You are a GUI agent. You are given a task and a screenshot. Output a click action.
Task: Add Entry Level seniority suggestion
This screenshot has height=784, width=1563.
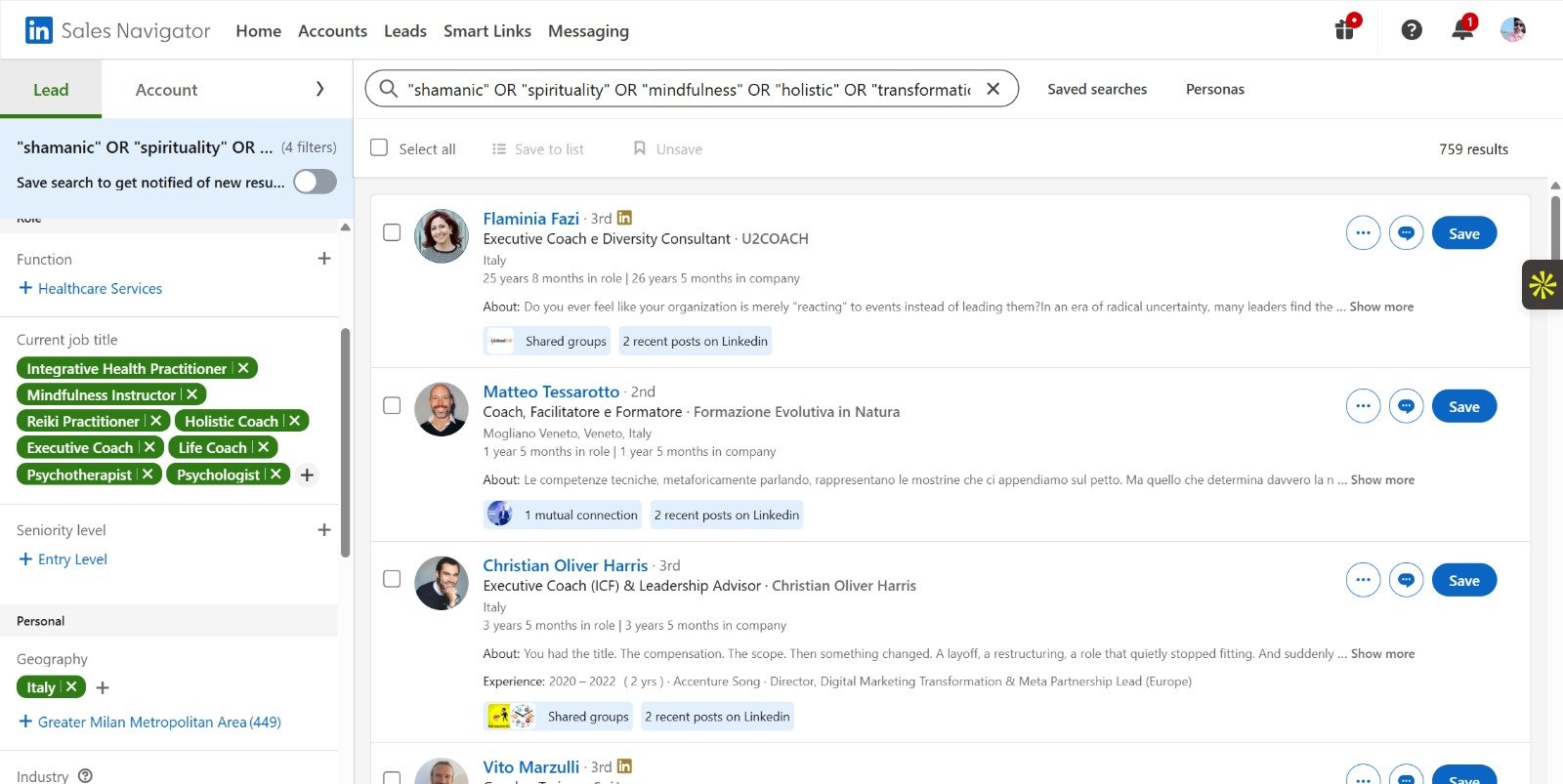[63, 558]
